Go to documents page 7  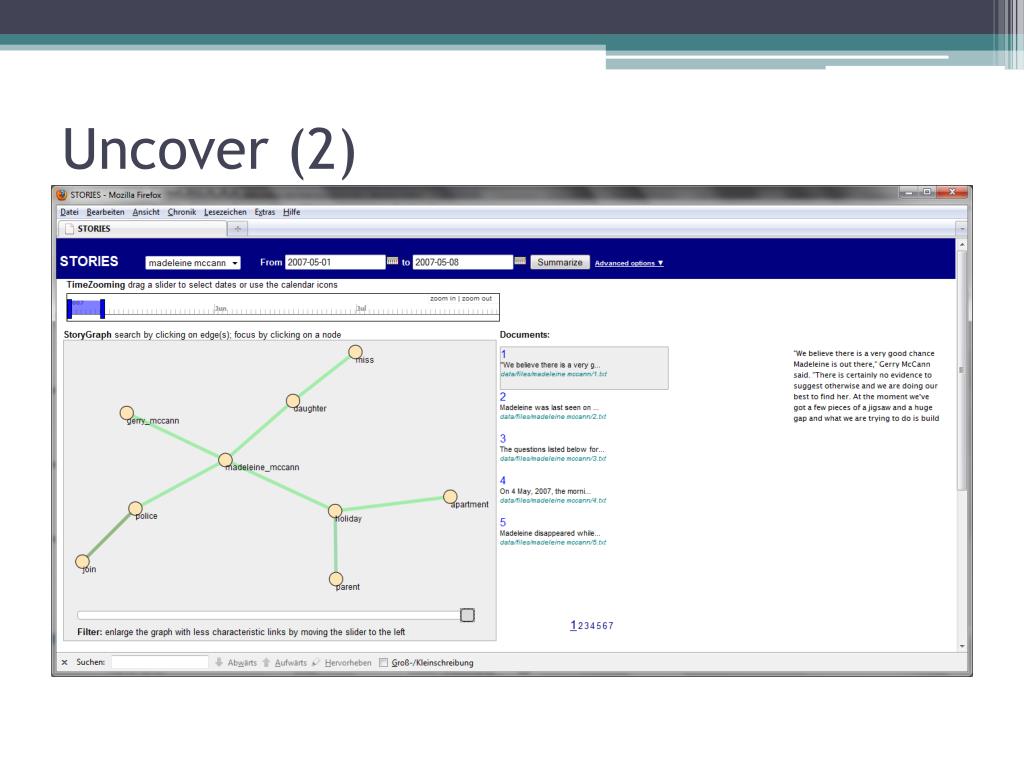(x=611, y=626)
